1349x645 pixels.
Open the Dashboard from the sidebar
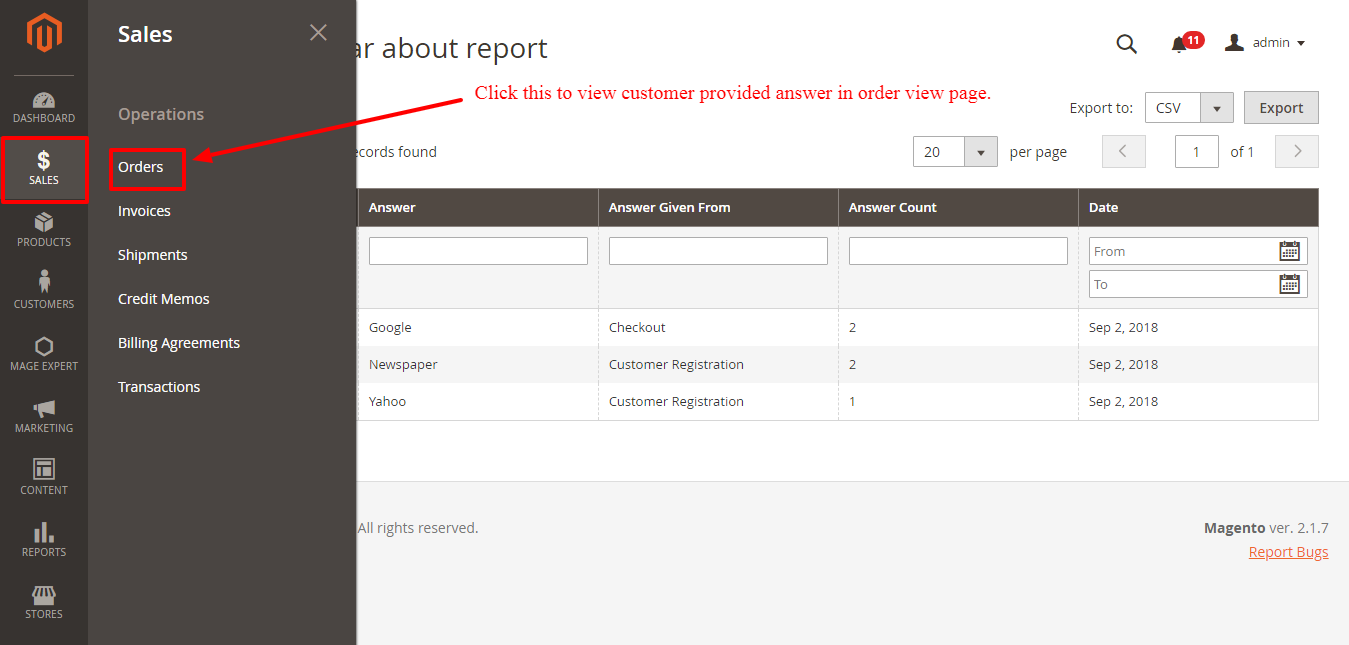pos(43,105)
